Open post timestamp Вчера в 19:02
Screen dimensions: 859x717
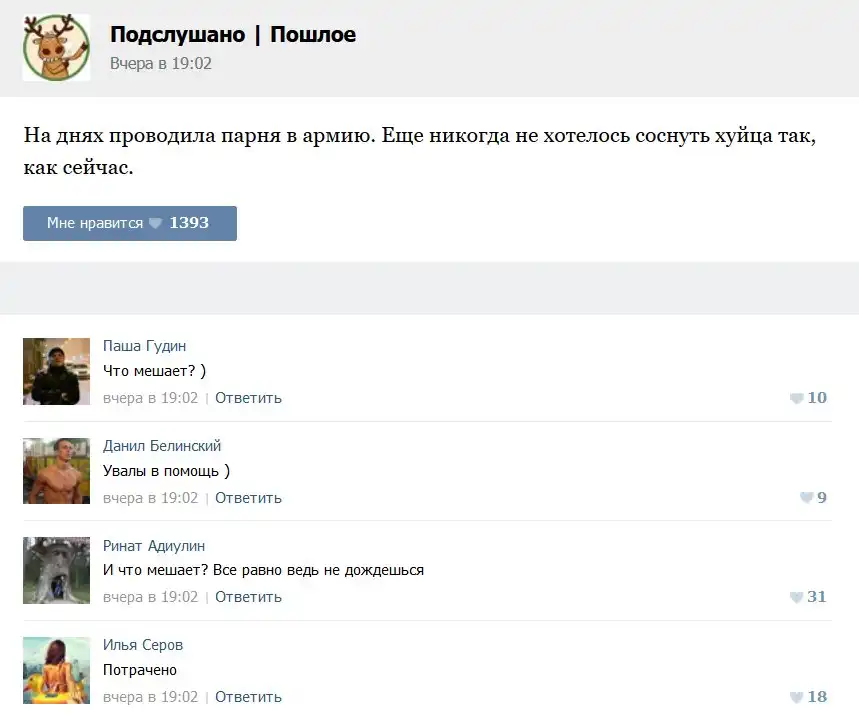pos(160,63)
